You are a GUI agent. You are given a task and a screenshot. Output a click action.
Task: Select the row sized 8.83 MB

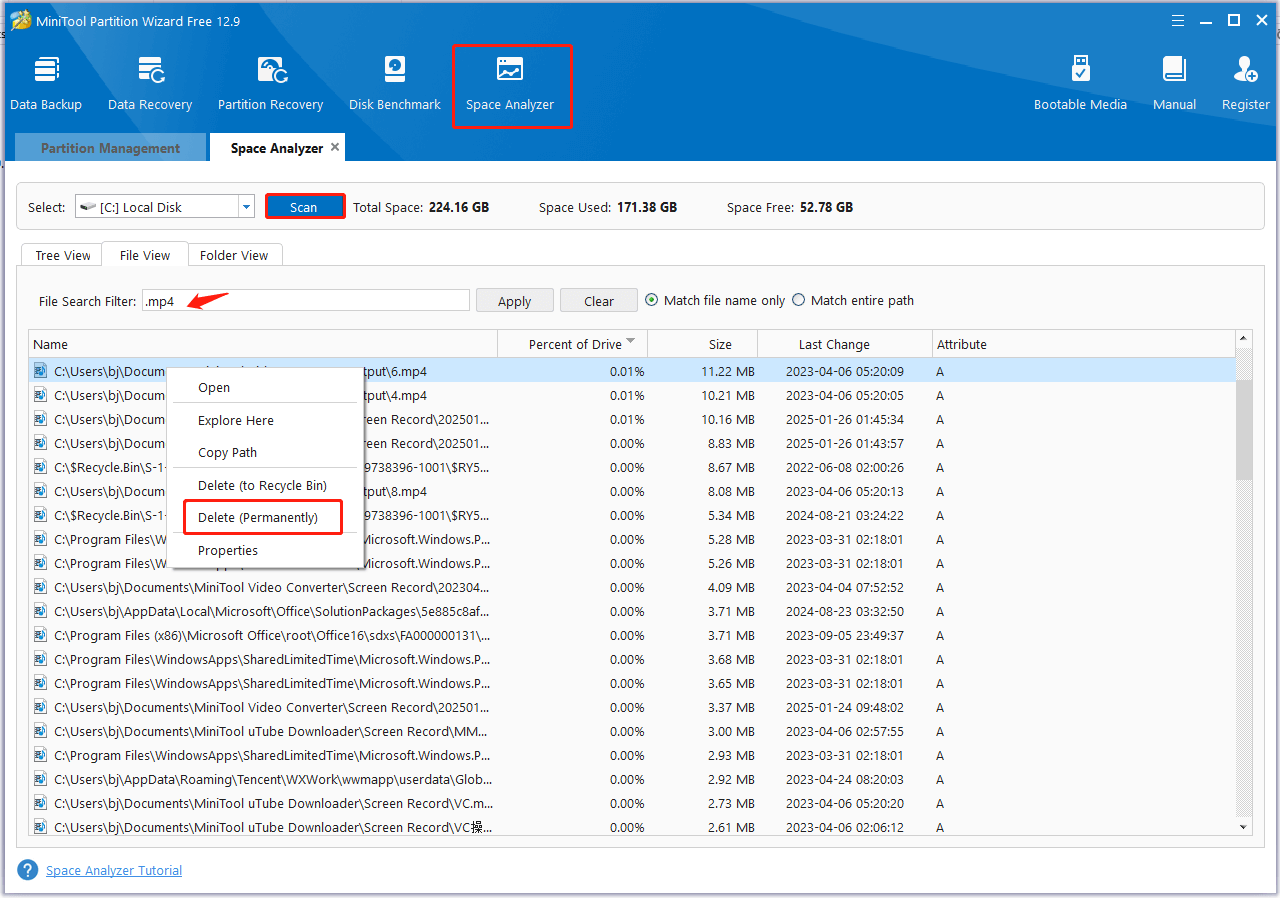[632, 443]
